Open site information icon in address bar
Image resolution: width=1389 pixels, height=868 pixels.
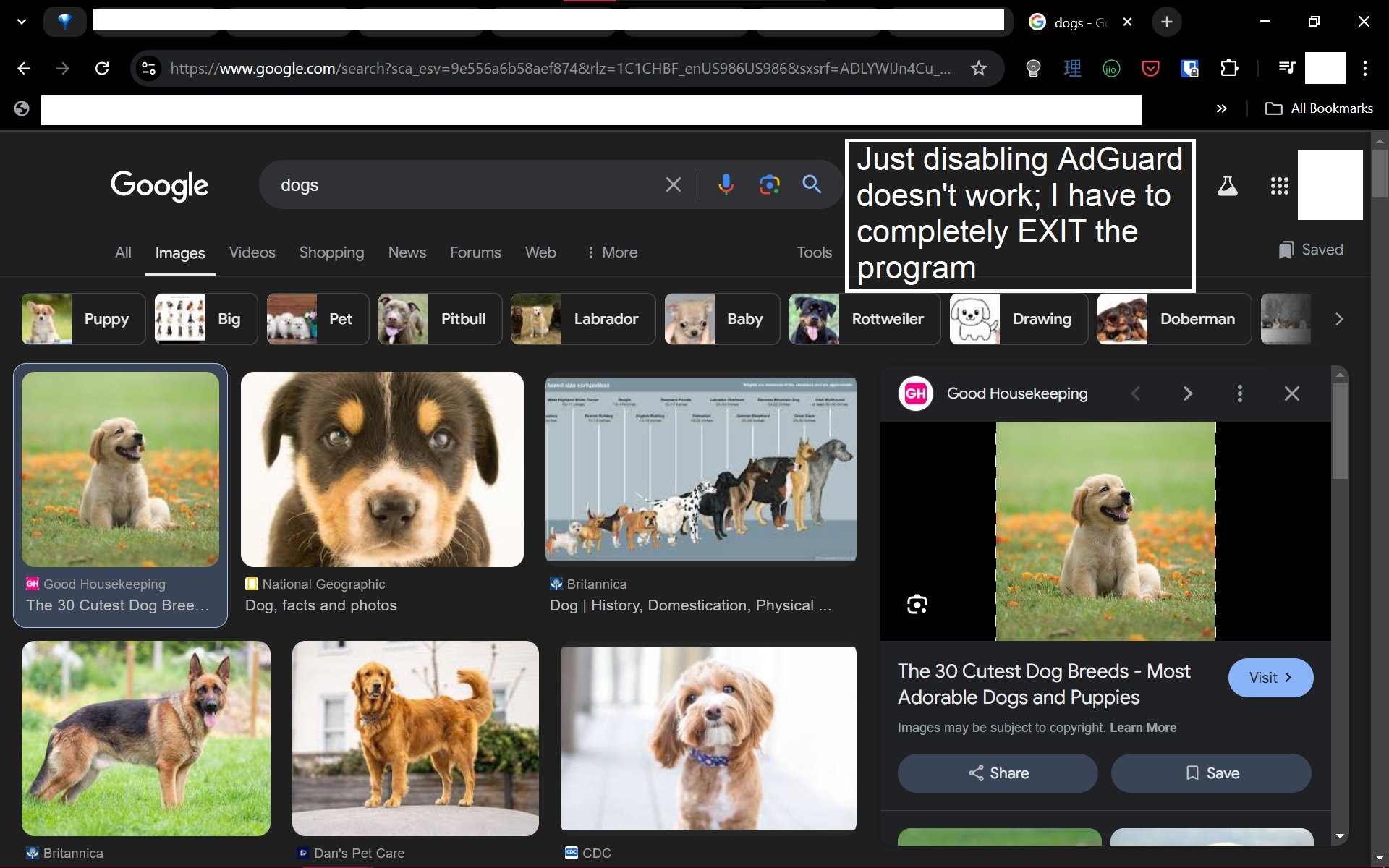point(148,69)
